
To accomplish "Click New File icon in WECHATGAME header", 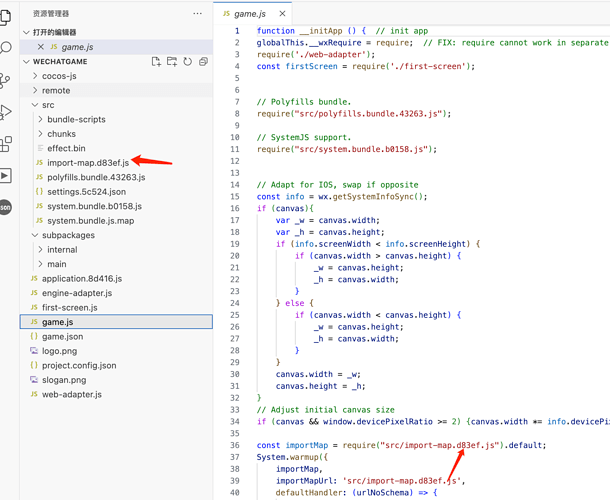I will [156, 61].
